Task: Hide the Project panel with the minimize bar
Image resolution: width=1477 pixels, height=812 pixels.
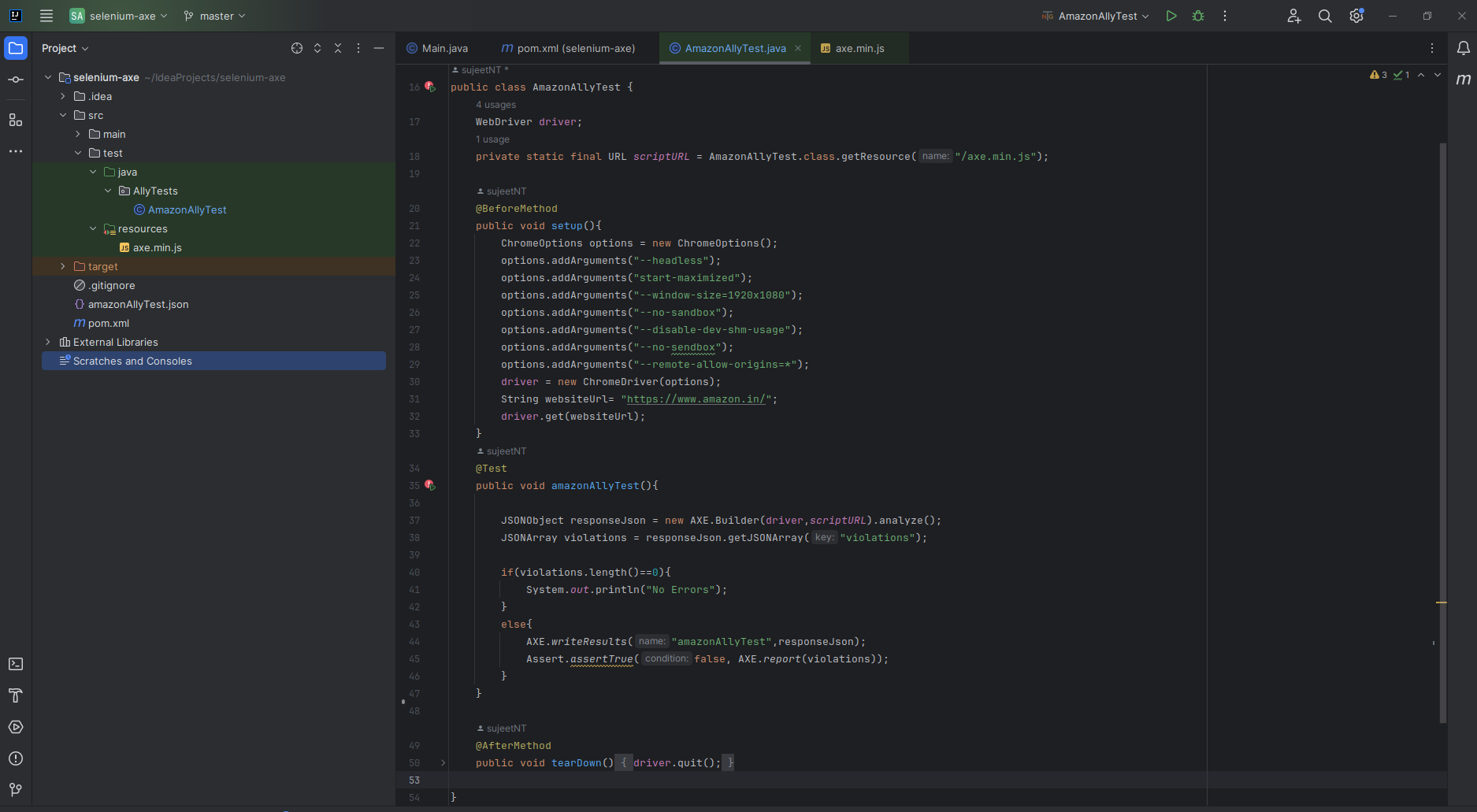Action: pos(379,48)
